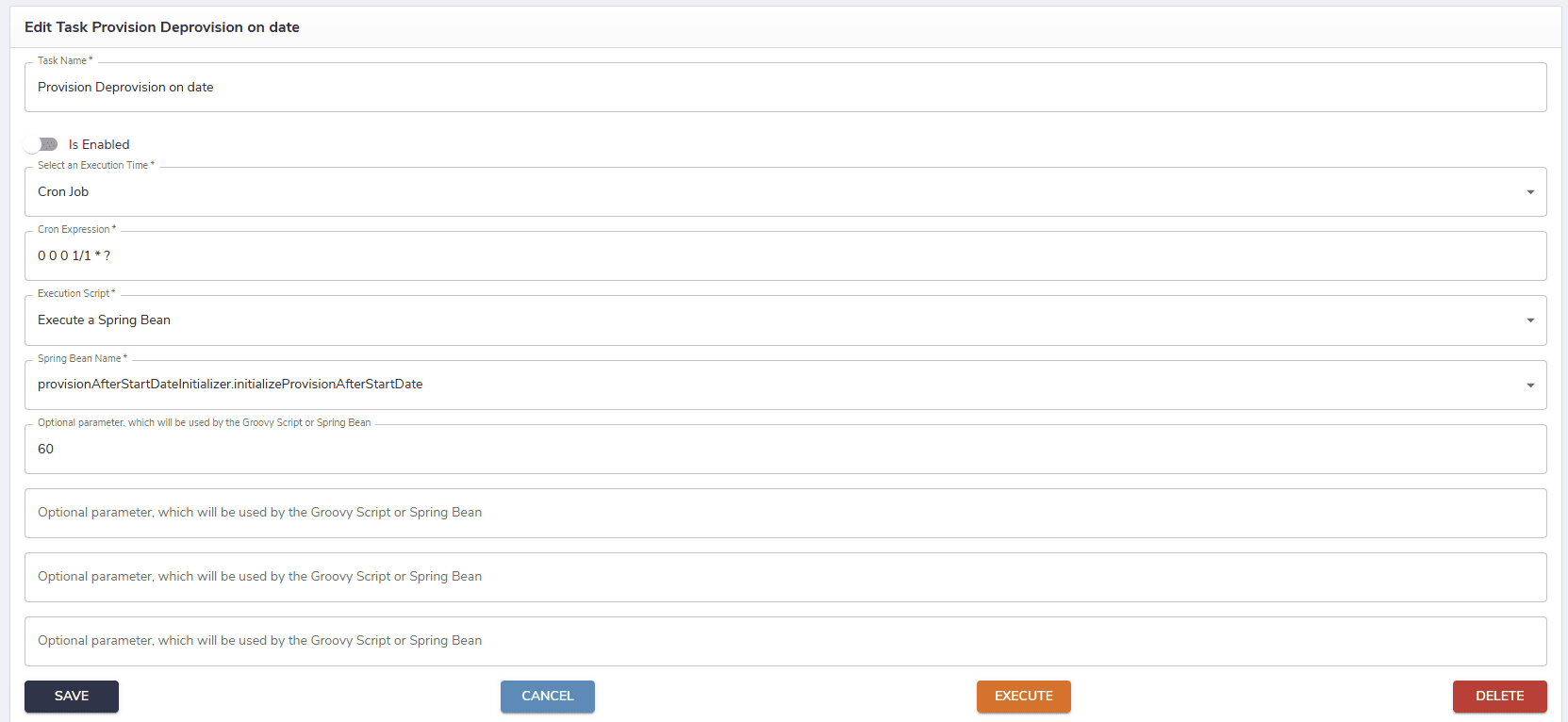This screenshot has width=1568, height=722.
Task: Click the last empty optional parameter field
Action: (784, 641)
